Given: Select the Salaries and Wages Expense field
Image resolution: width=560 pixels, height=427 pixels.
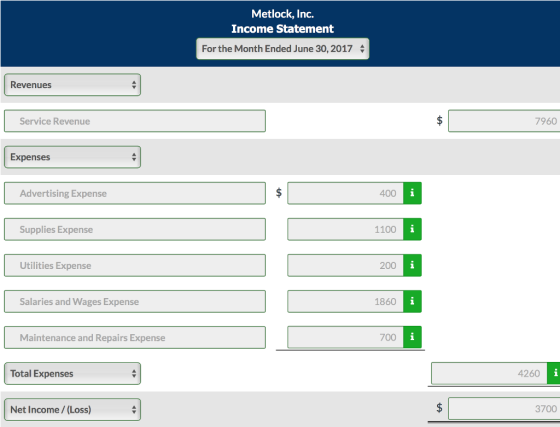Looking at the screenshot, I should click(x=135, y=301).
